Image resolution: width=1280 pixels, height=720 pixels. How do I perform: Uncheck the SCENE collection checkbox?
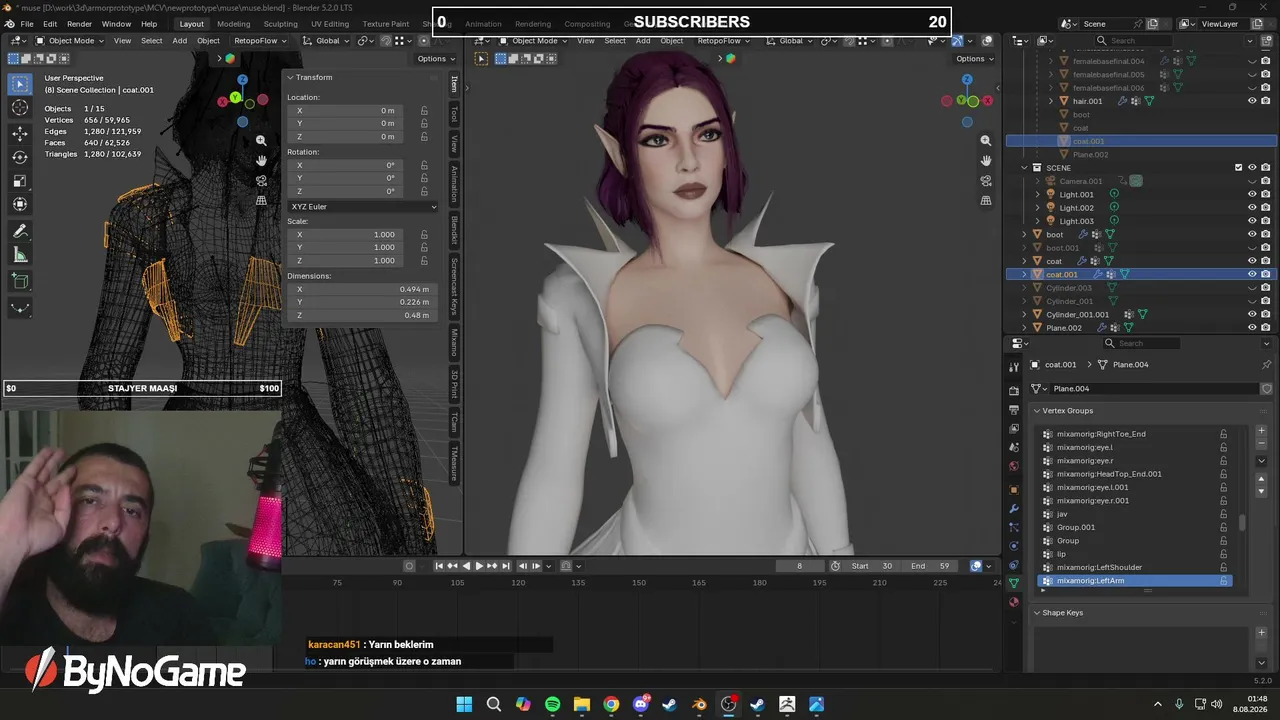(x=1239, y=168)
